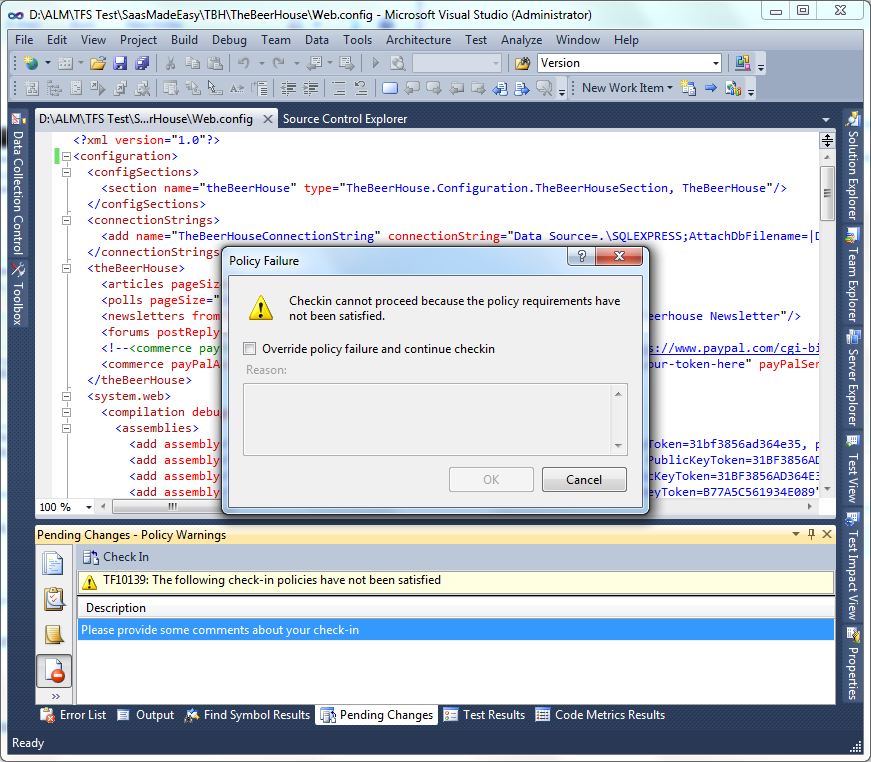This screenshot has width=871, height=762.
Task: Click the pin icon on Pending Changes panel
Action: [811, 534]
